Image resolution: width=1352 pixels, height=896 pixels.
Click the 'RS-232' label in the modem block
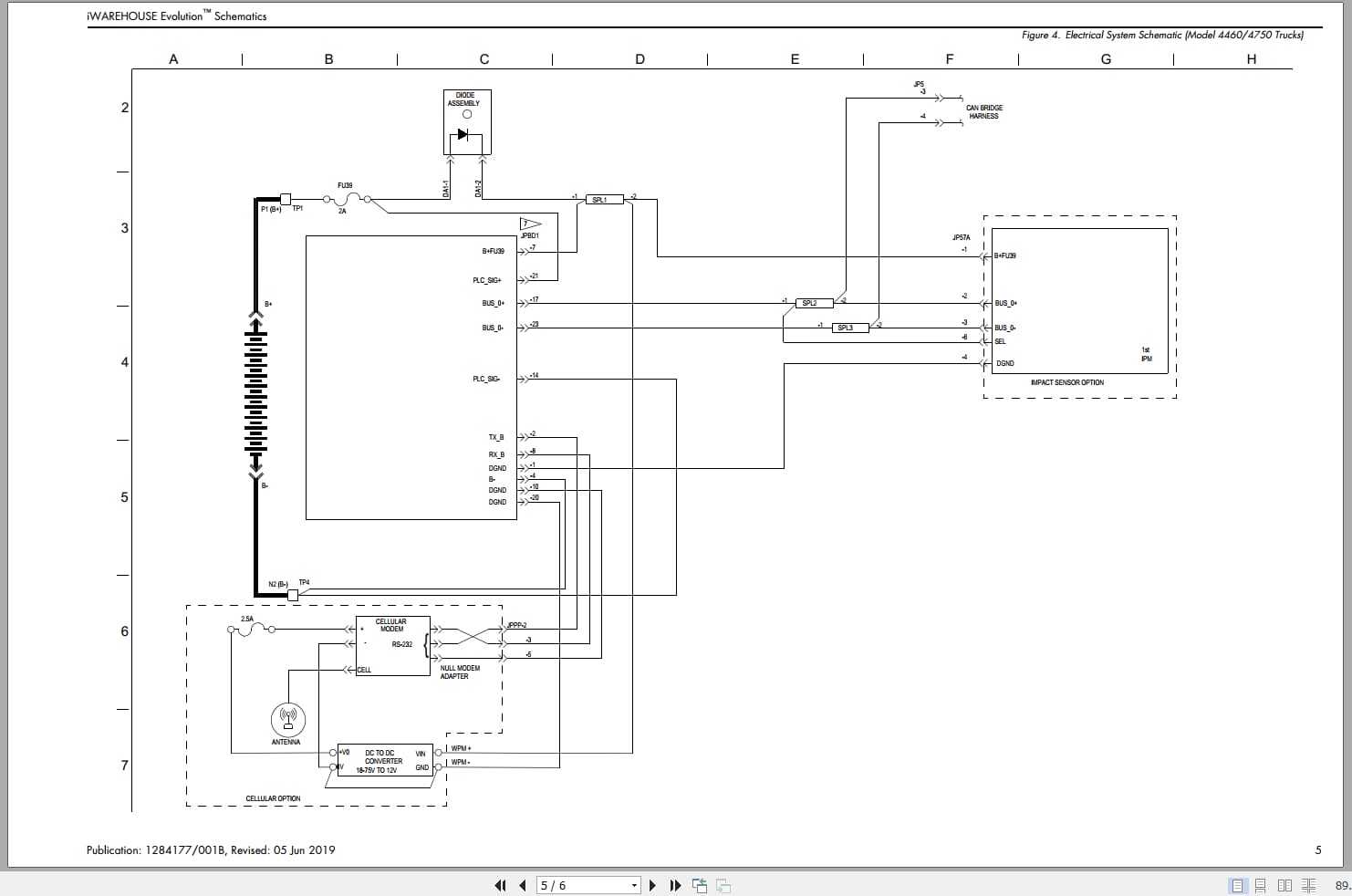click(x=402, y=644)
